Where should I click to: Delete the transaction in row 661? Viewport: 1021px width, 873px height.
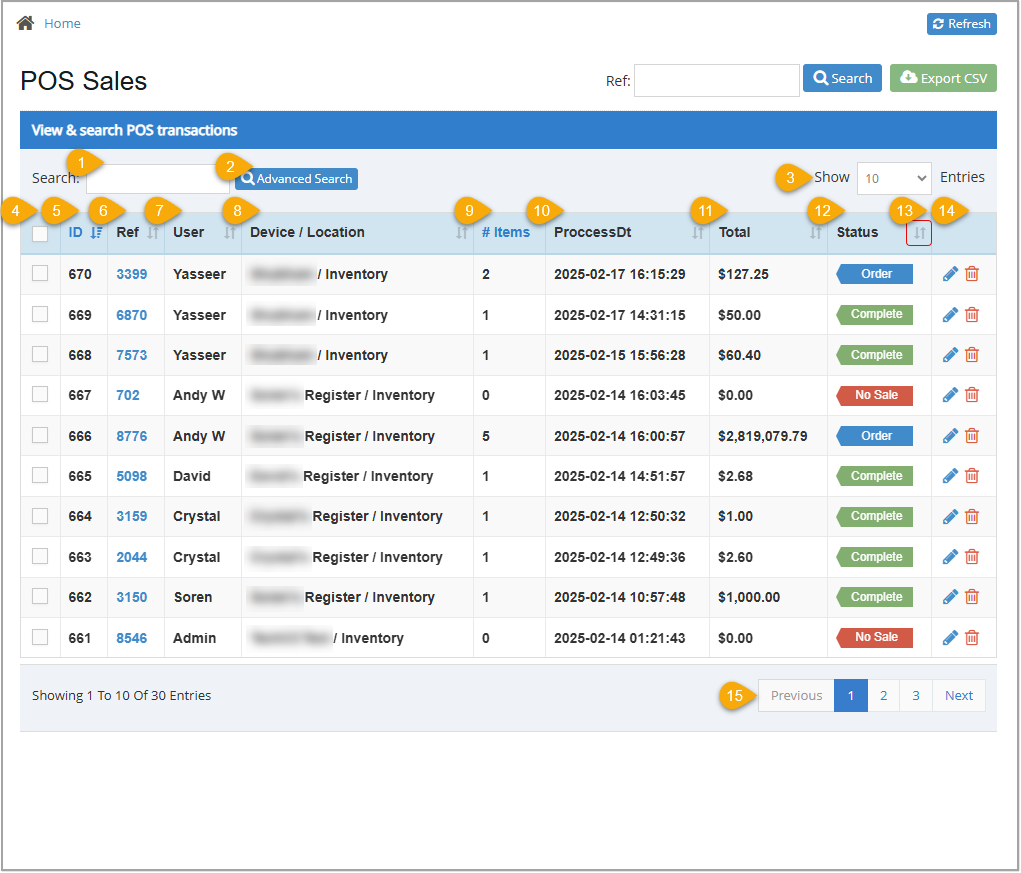(x=971, y=637)
